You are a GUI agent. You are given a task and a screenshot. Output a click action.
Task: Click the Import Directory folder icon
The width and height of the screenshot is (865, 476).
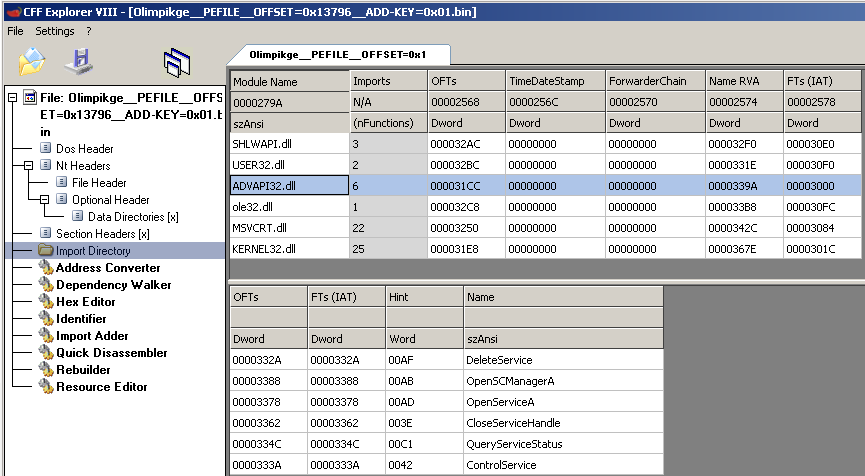46,251
